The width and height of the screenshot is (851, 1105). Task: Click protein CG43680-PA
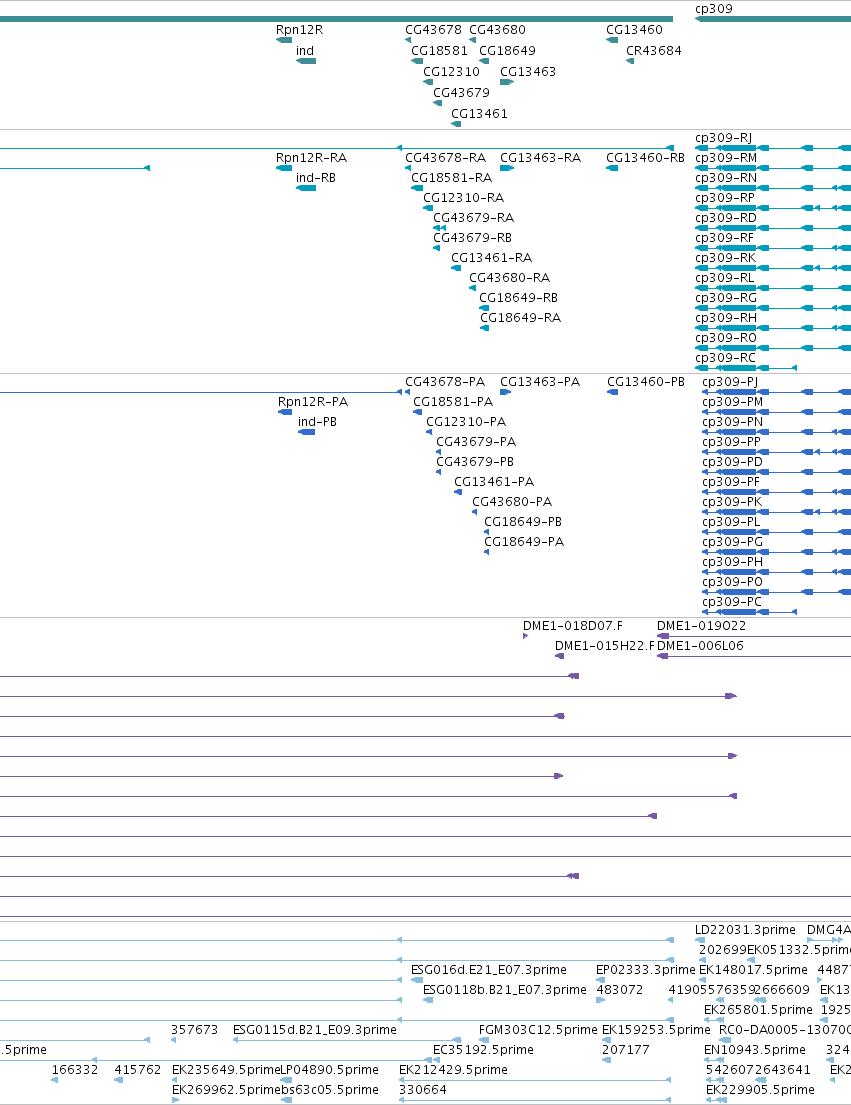click(x=512, y=502)
